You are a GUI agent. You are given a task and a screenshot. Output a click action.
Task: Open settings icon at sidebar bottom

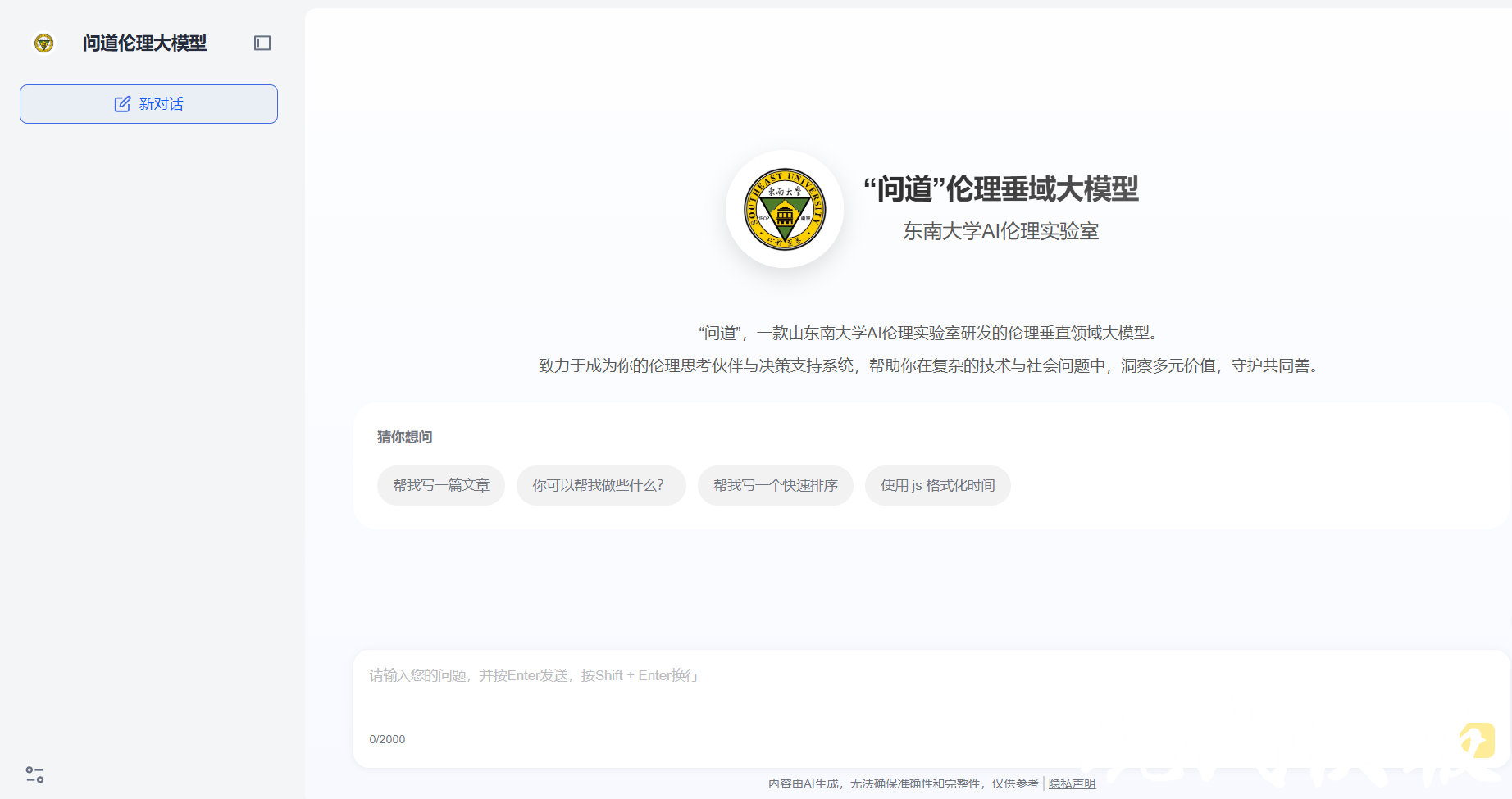[34, 774]
